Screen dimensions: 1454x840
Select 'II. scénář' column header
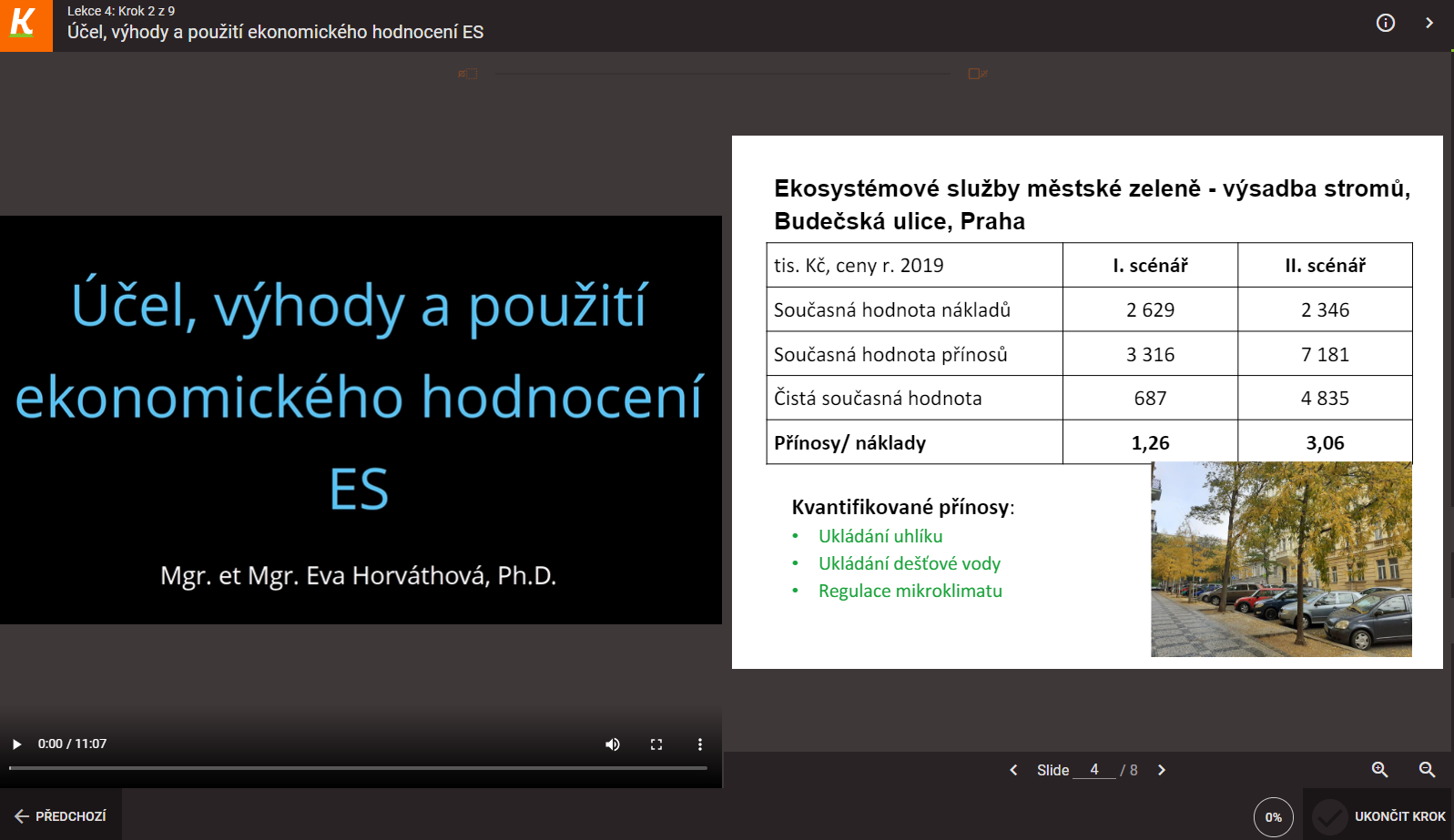coord(1325,266)
